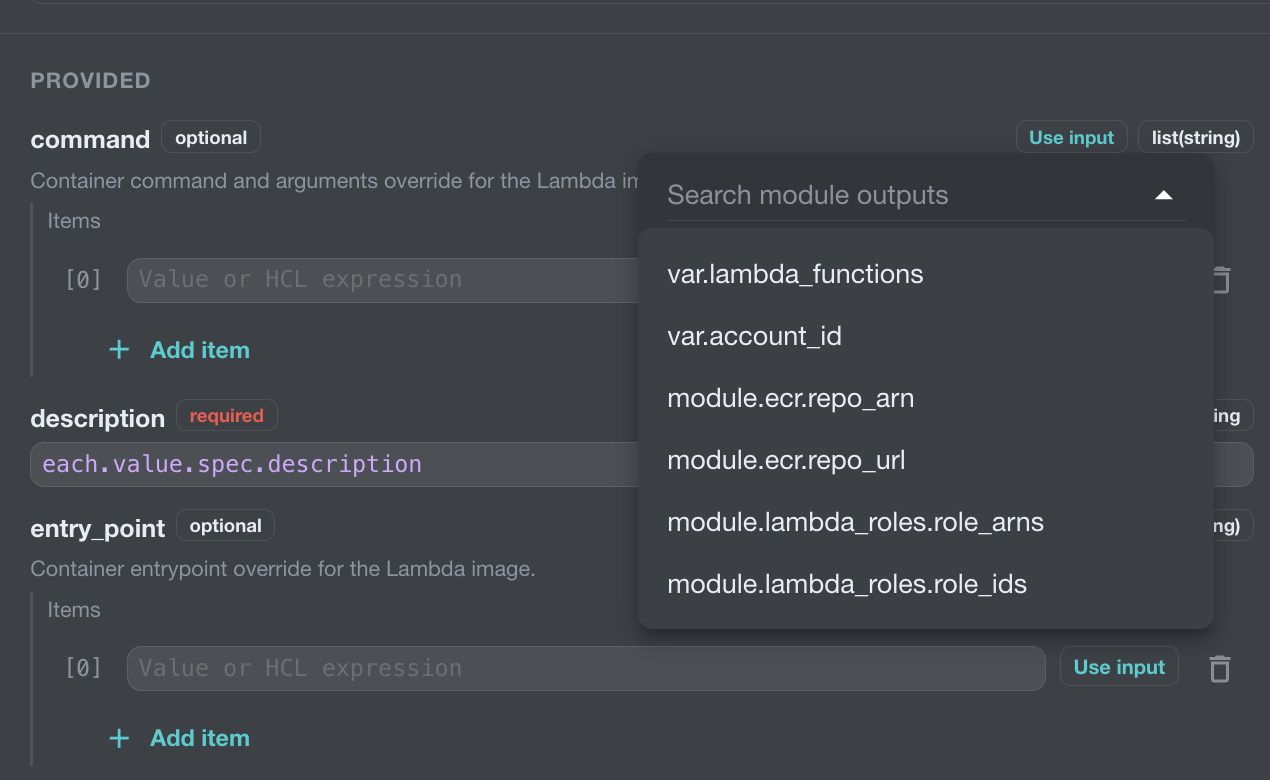Click the Container entrypoint override description text
This screenshot has height=780, width=1270.
tap(283, 569)
